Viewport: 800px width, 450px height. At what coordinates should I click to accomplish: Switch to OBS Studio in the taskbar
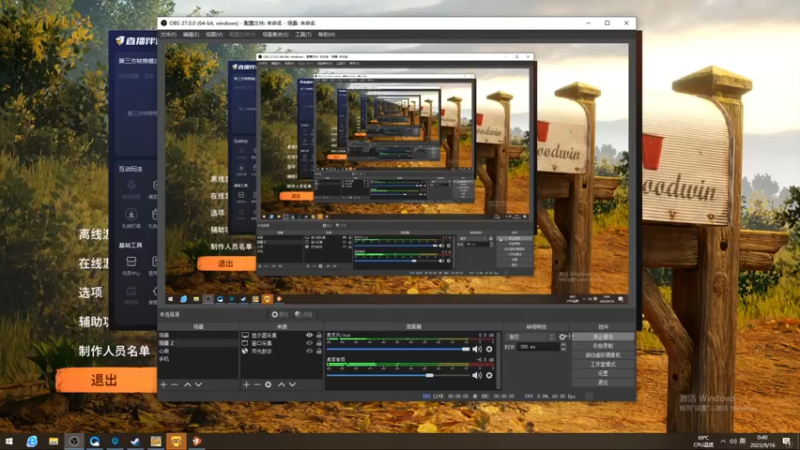tap(74, 441)
